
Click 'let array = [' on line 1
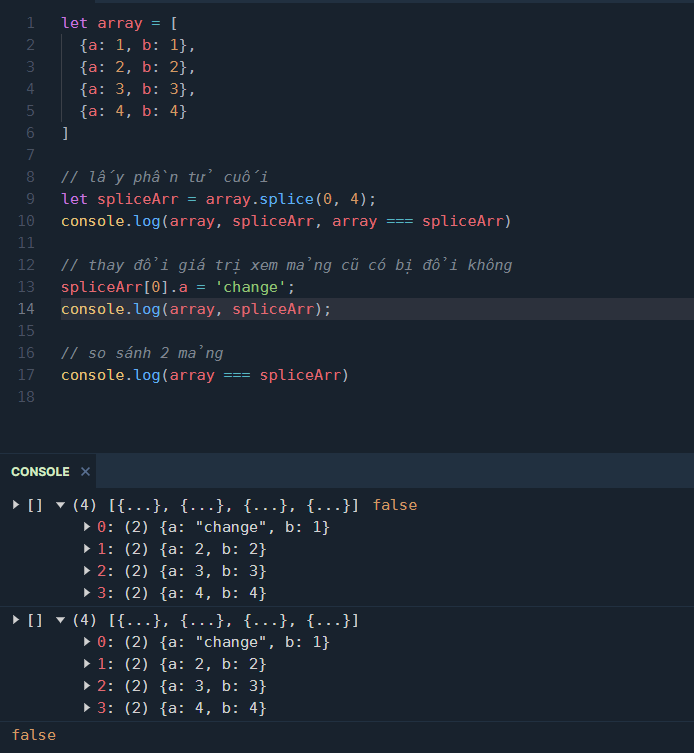(119, 23)
